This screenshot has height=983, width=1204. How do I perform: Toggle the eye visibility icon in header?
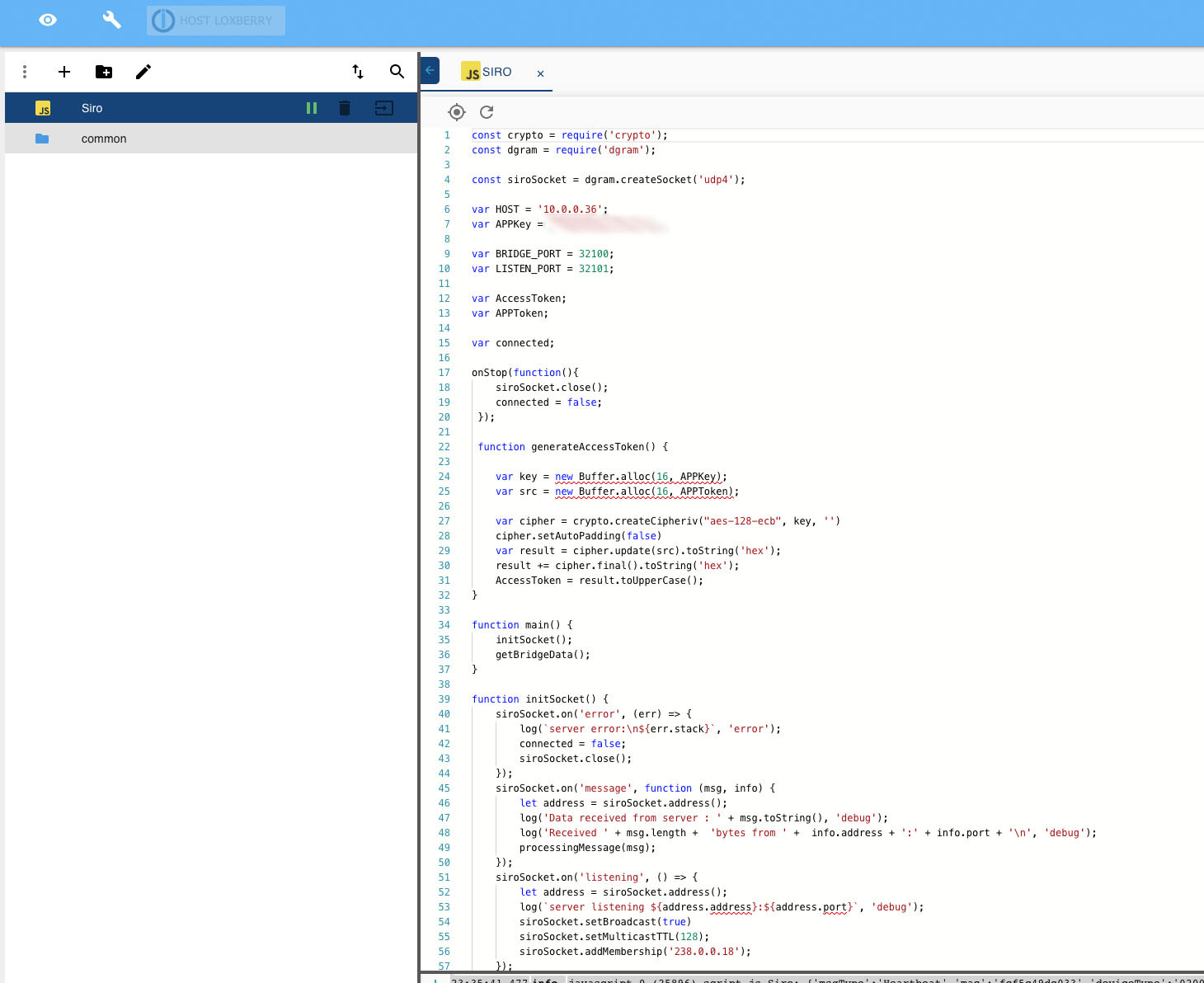click(x=48, y=20)
